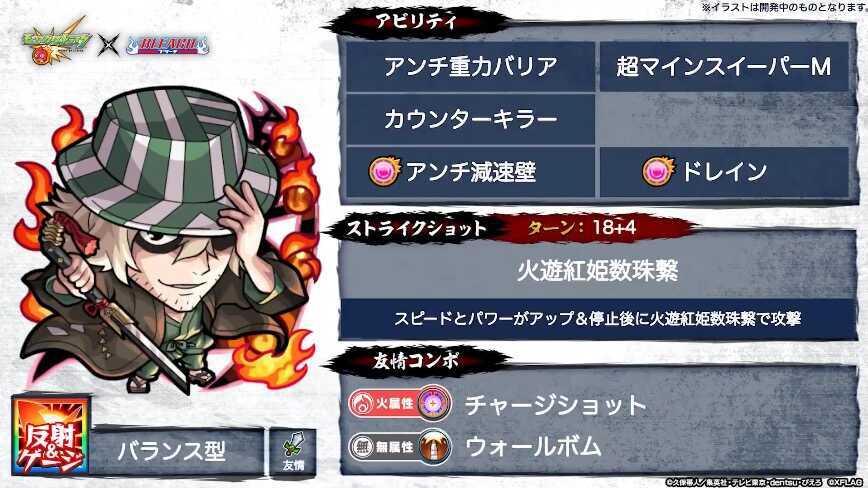Open the ストライクショット section header
This screenshot has height=488, width=868.
pos(416,228)
